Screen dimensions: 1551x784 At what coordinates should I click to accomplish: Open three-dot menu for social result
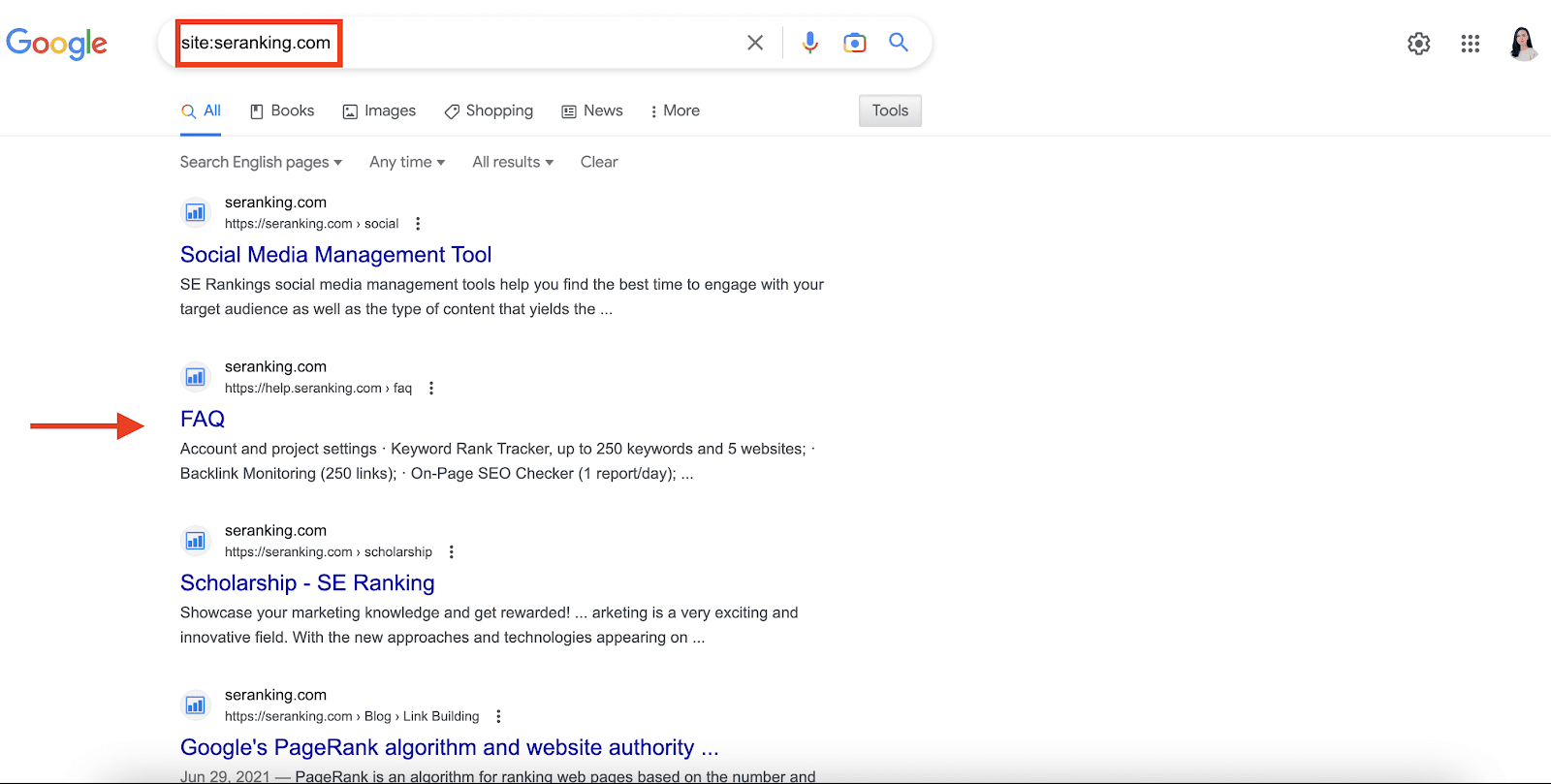point(418,224)
